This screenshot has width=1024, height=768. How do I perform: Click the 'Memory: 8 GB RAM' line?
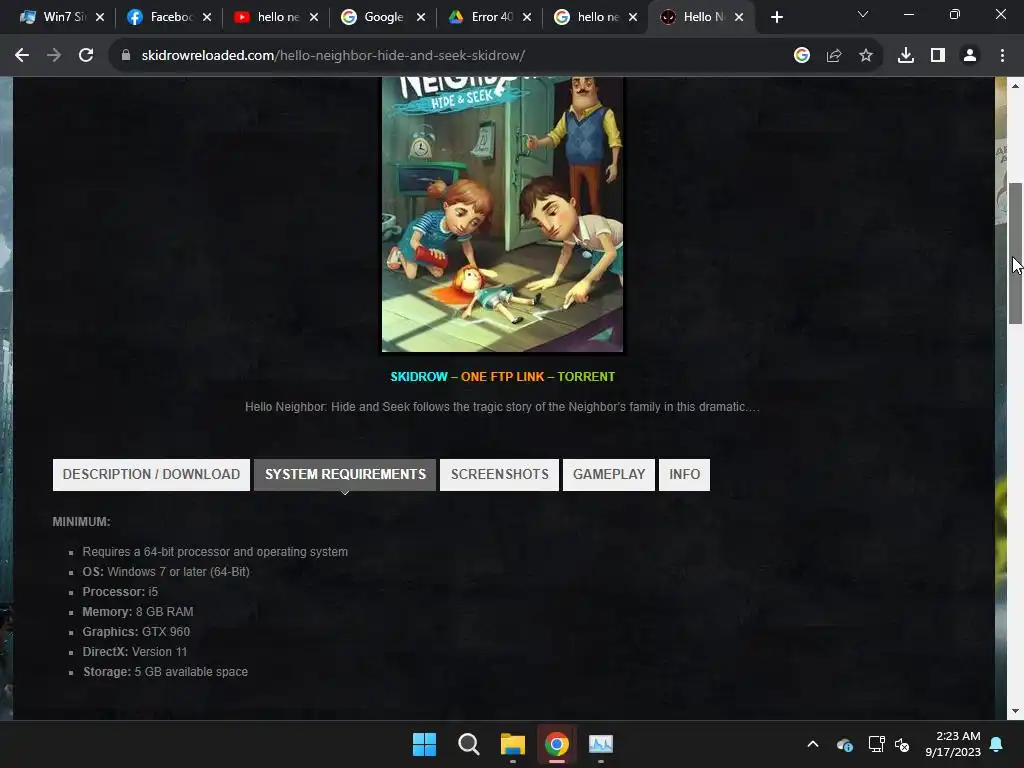click(x=138, y=612)
